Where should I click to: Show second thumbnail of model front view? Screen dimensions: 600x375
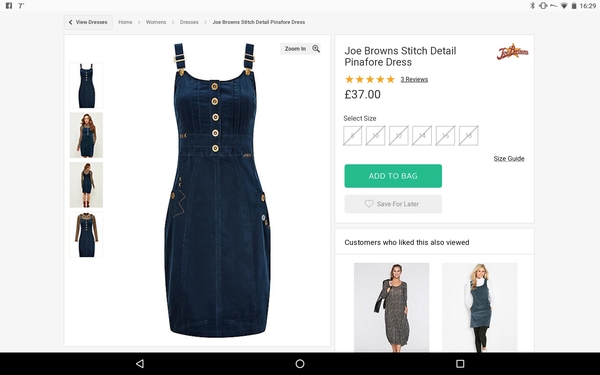pos(86,135)
